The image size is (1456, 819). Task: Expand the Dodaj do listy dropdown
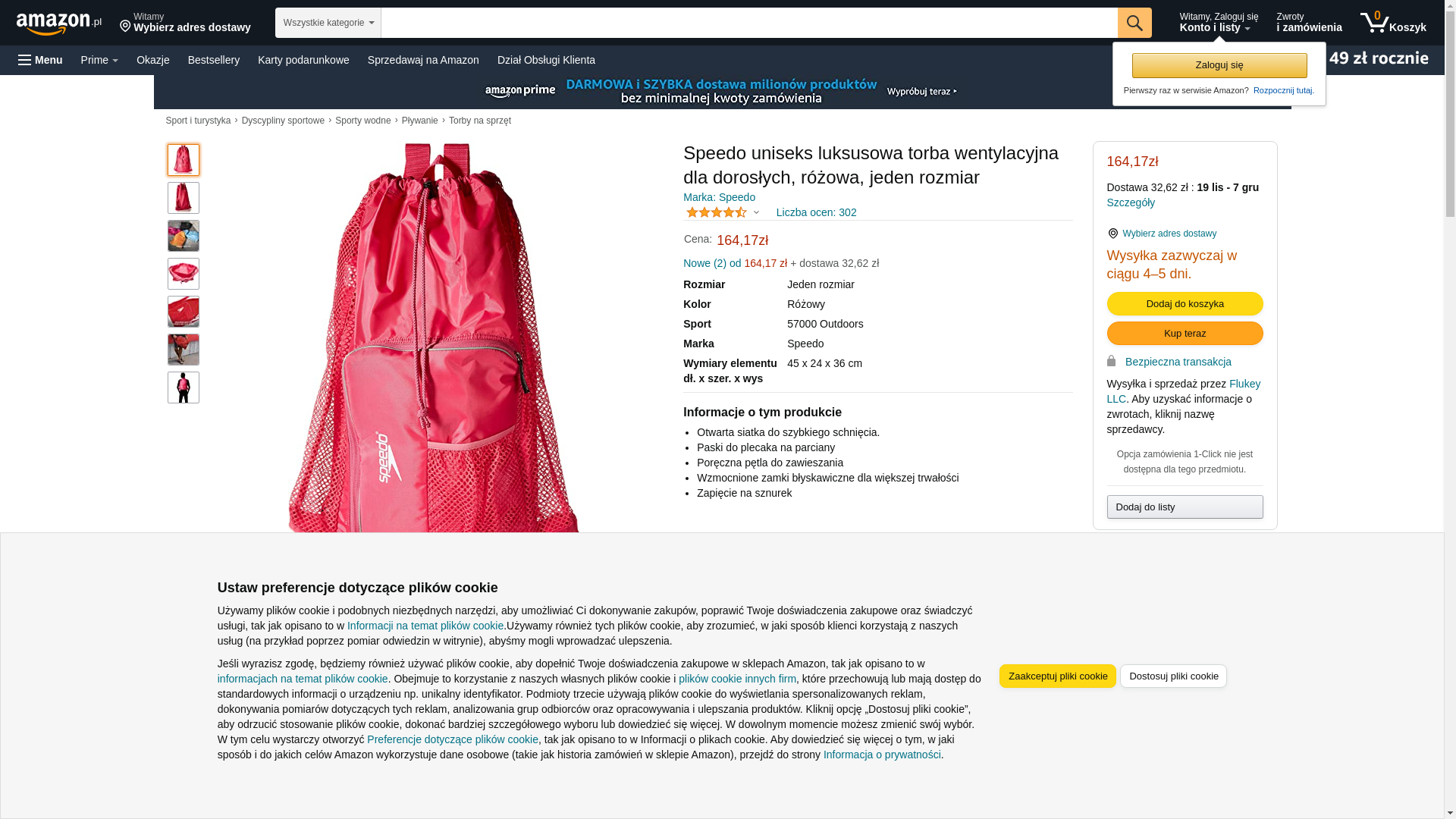click(x=1185, y=507)
